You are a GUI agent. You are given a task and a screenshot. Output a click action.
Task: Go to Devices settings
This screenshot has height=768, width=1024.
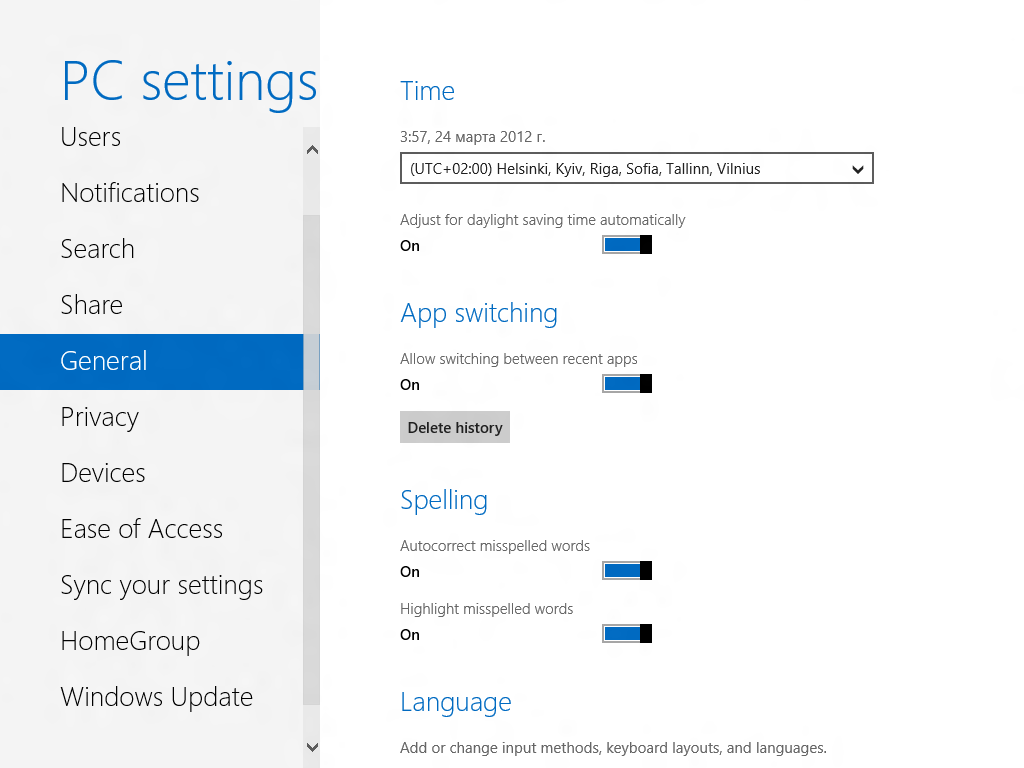pos(103,473)
